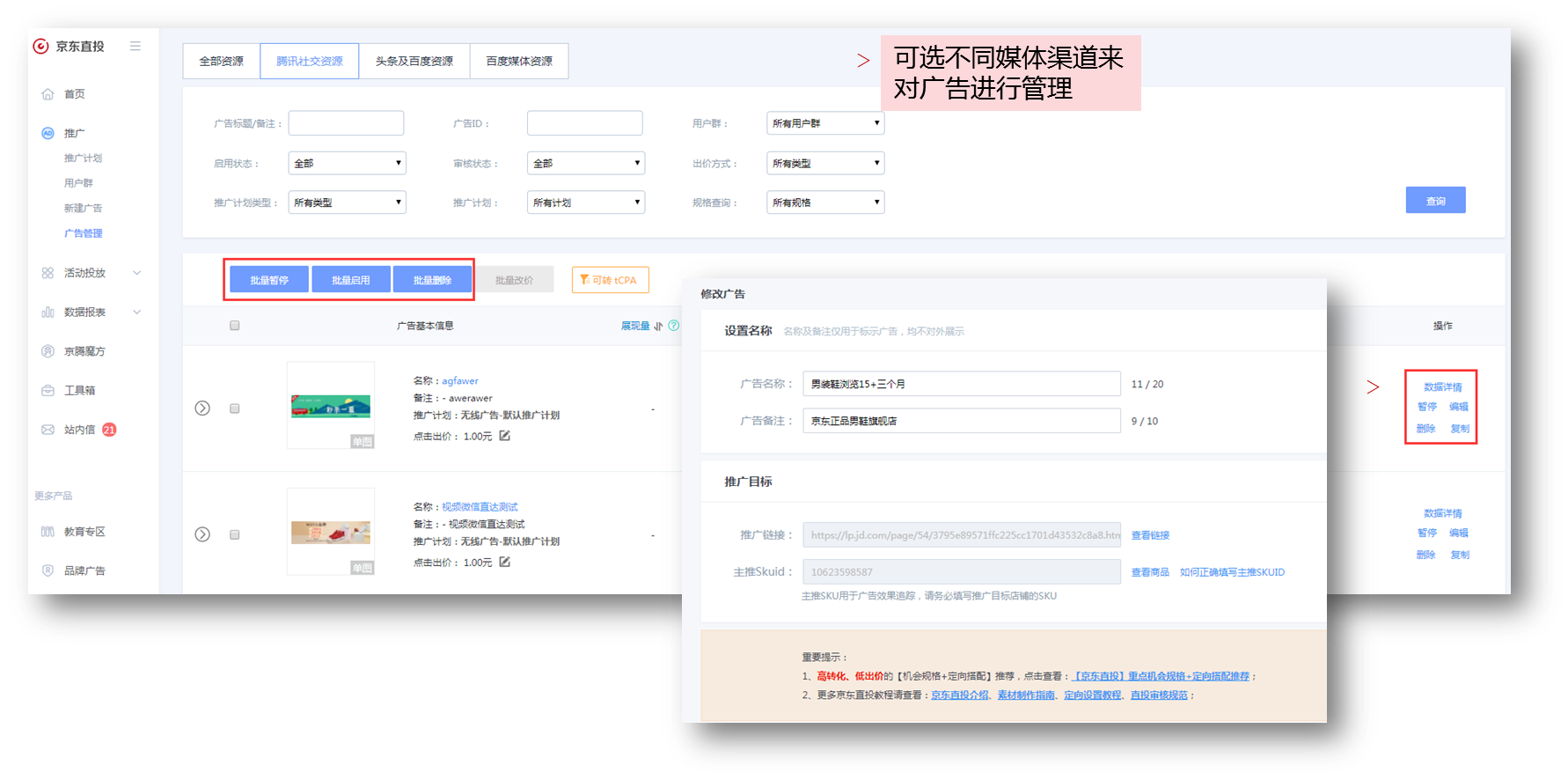Click the 京东直投 logo icon
The image size is (1568, 780).
pos(40,46)
